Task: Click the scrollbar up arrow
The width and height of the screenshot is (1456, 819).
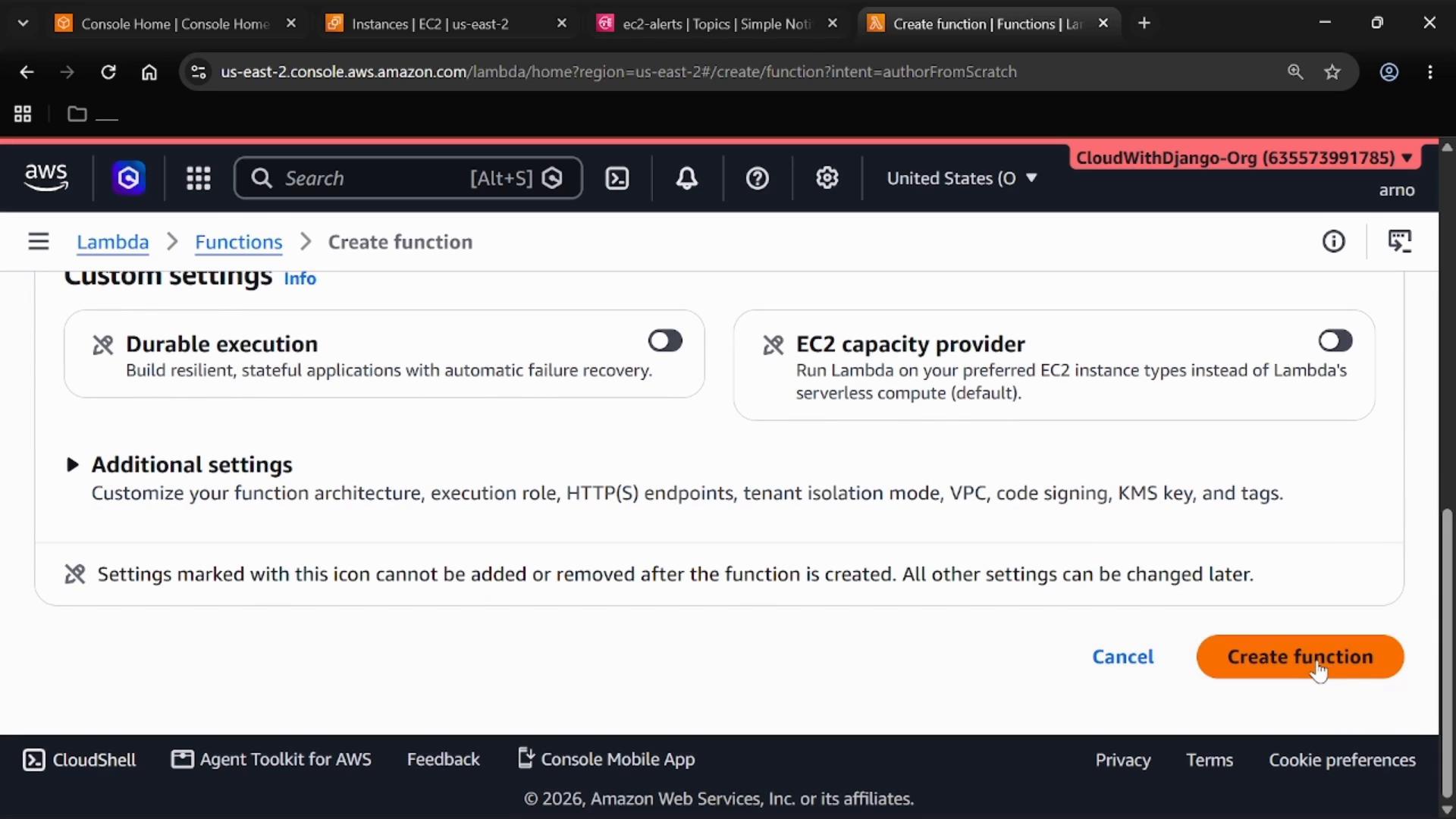Action: coord(1447,147)
